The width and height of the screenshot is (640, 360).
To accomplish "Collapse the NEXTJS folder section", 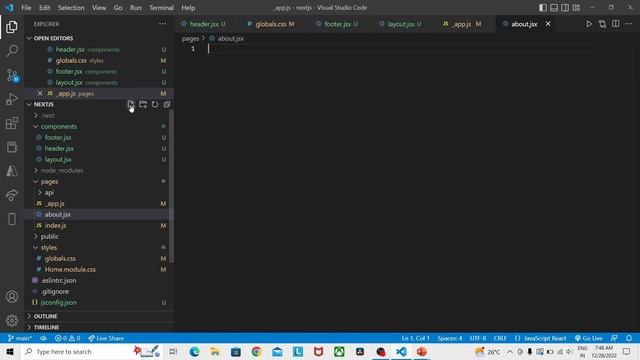I will [43, 104].
